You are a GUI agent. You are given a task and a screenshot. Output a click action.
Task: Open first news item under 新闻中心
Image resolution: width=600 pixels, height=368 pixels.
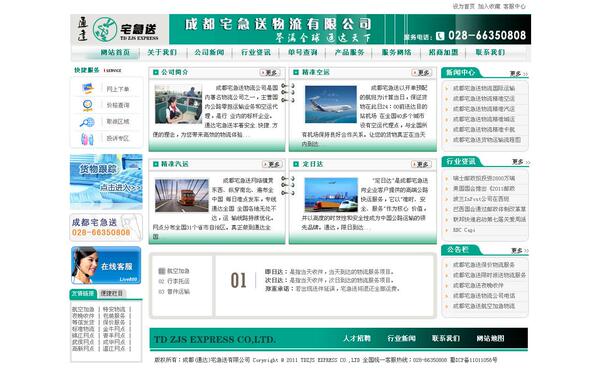(x=484, y=88)
